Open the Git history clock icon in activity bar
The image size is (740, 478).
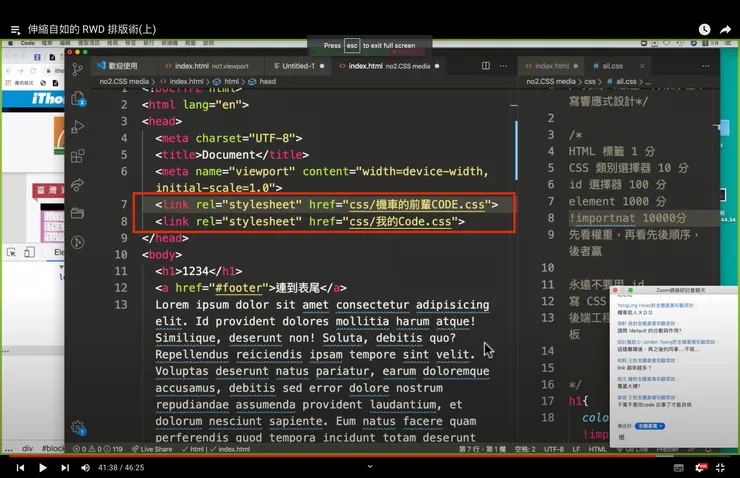tap(77, 242)
